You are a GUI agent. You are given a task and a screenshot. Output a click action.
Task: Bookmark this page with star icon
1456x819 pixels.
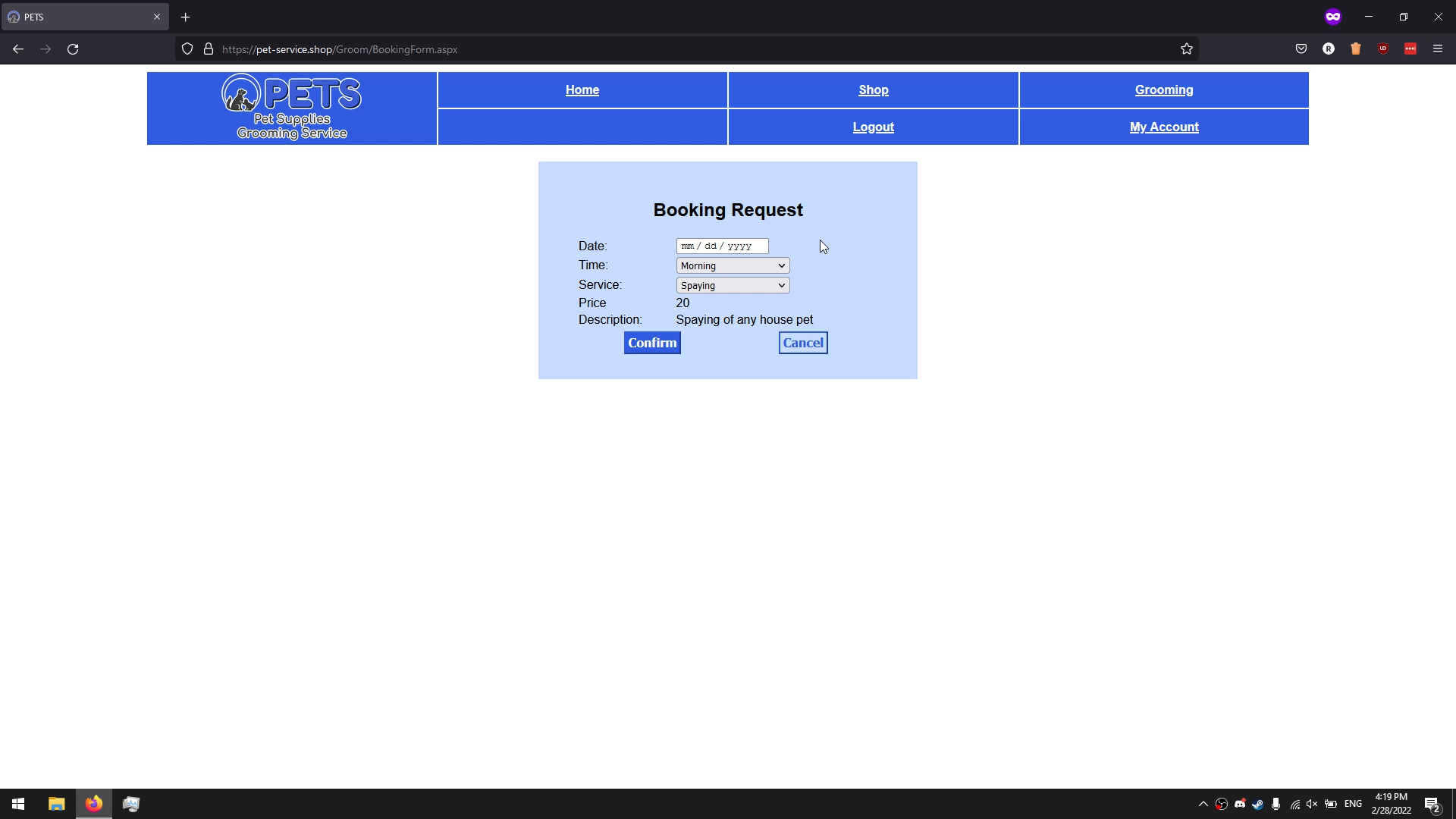coord(1187,49)
